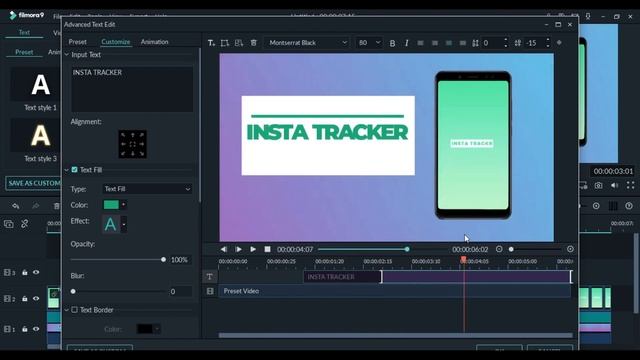Viewport: 640px width, 360px height.
Task: Click the keyframe diamond icon in toolbar
Action: click(x=559, y=42)
